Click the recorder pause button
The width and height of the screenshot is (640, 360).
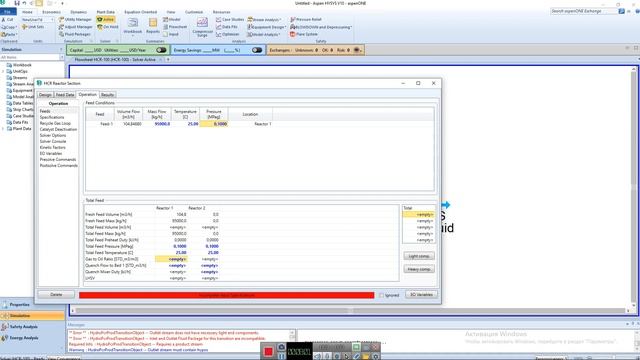(x=281, y=356)
